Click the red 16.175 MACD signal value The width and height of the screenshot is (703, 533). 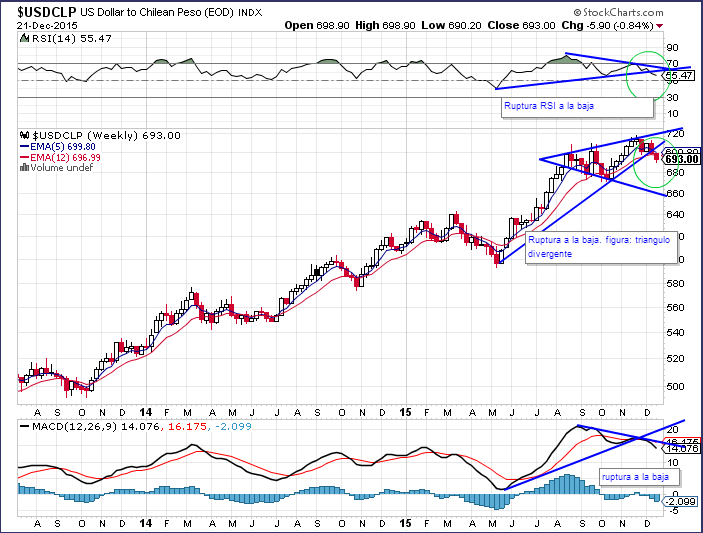click(x=187, y=426)
